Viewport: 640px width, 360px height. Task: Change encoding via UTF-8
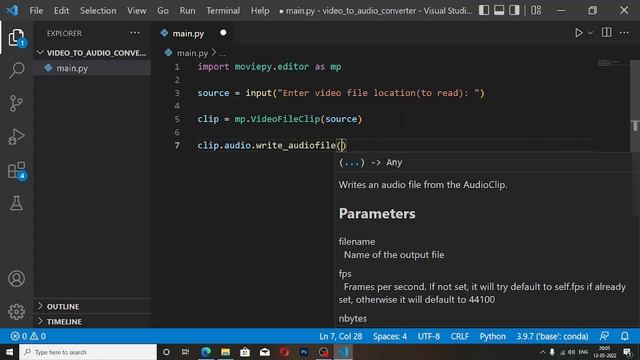(x=429, y=336)
